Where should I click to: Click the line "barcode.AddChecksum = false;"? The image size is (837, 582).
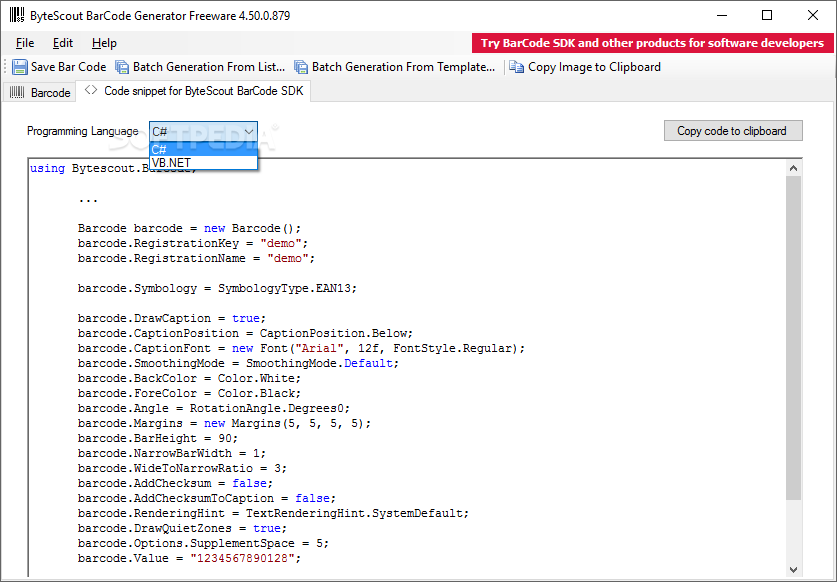[x=175, y=483]
